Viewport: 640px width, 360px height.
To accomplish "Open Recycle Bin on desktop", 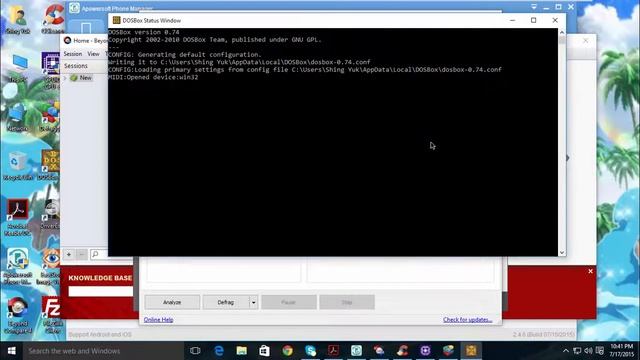I will [x=18, y=166].
